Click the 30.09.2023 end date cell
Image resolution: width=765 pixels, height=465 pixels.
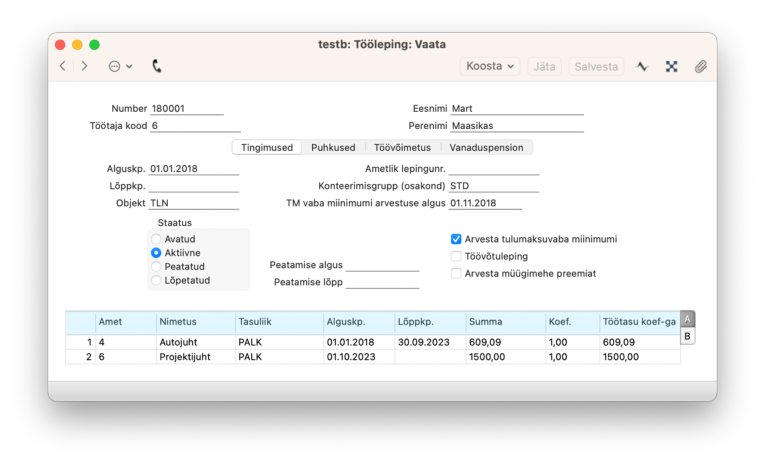tap(430, 342)
